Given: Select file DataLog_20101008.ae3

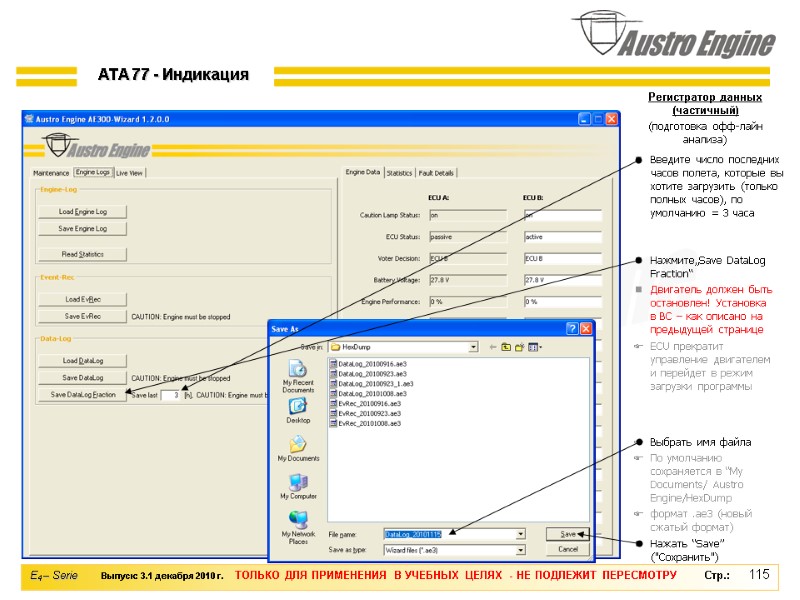Looking at the screenshot, I should click(x=368, y=393).
